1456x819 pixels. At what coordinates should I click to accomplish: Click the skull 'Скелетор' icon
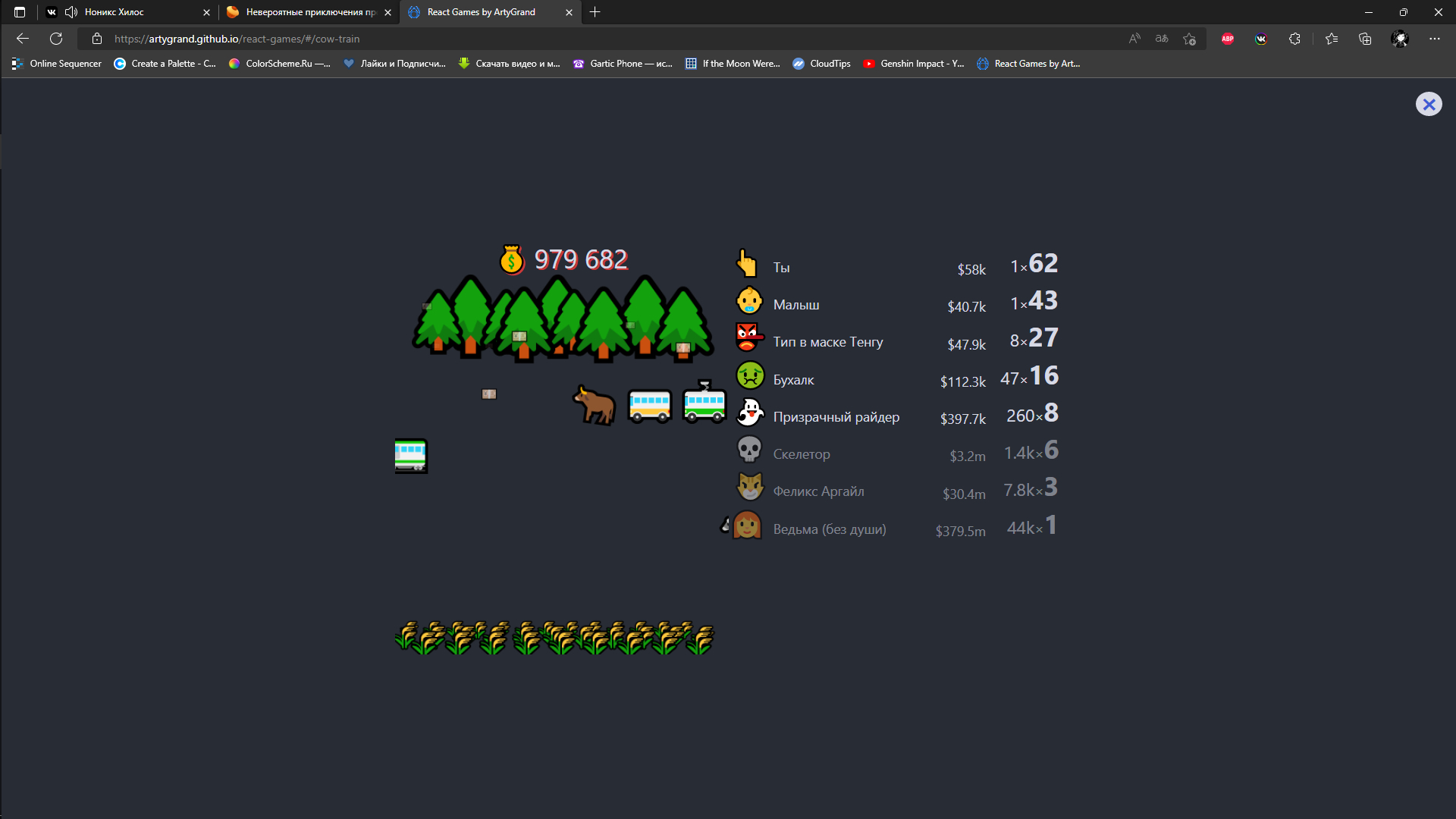pyautogui.click(x=749, y=450)
